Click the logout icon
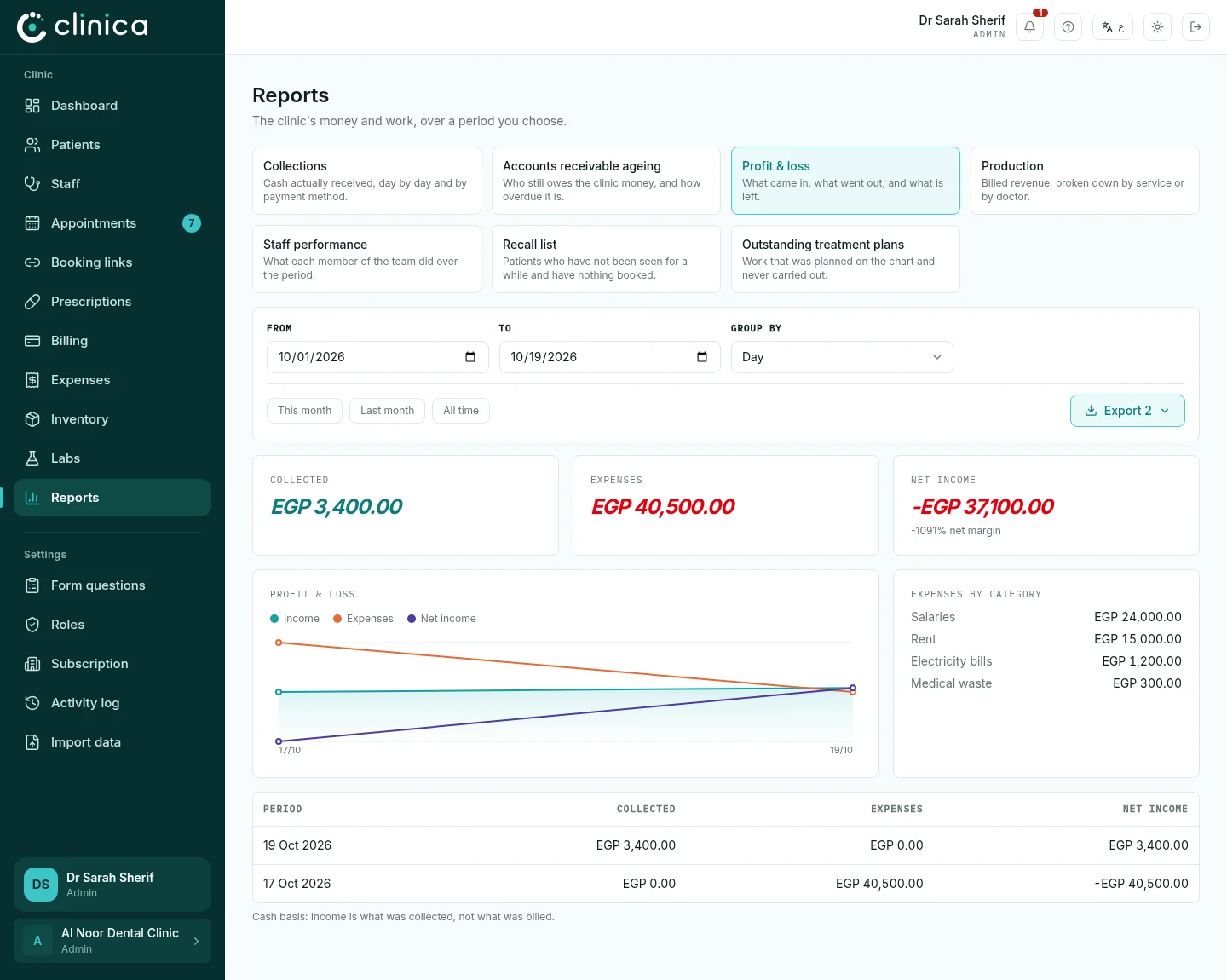 coord(1195,27)
